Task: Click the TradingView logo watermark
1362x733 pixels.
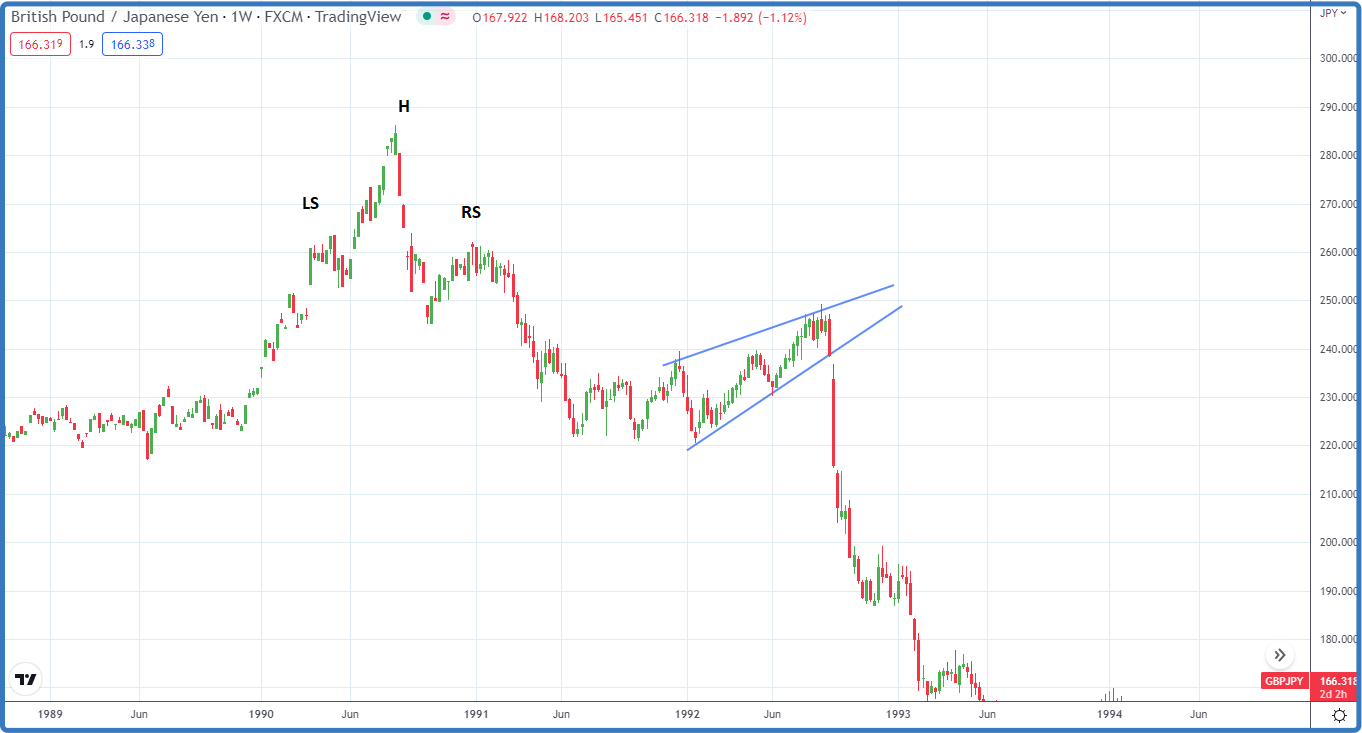Action: (x=27, y=679)
